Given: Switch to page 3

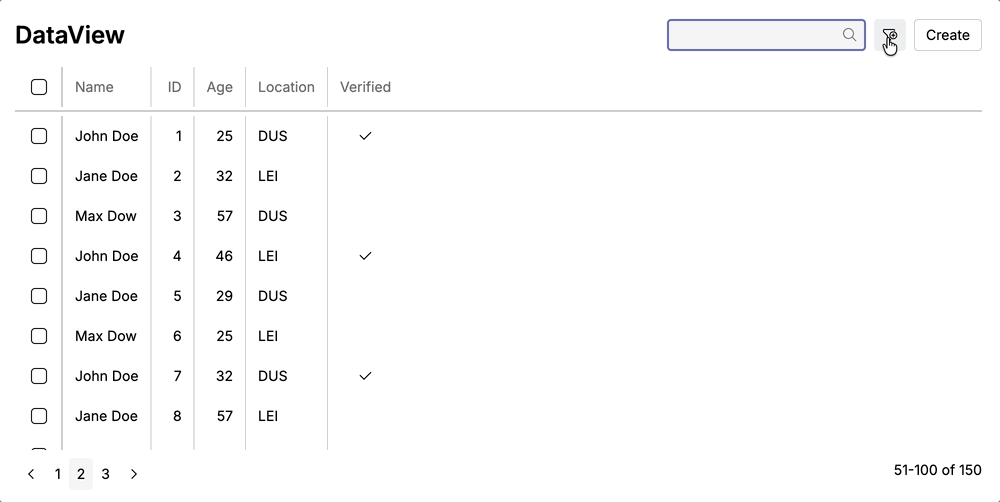Looking at the screenshot, I should (106, 474).
